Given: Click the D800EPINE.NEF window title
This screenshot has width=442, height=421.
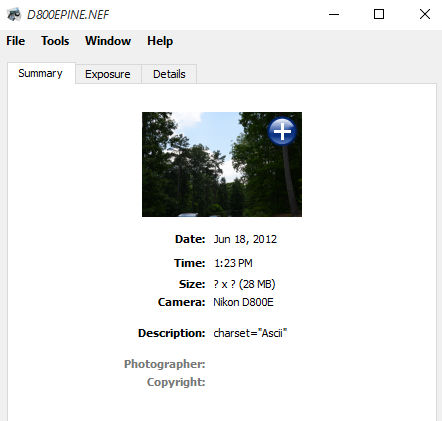Looking at the screenshot, I should point(68,15).
